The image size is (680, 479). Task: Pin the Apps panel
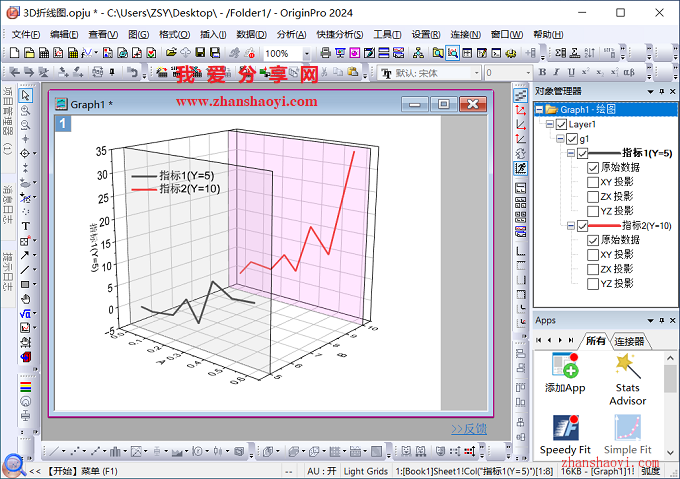tap(661, 320)
